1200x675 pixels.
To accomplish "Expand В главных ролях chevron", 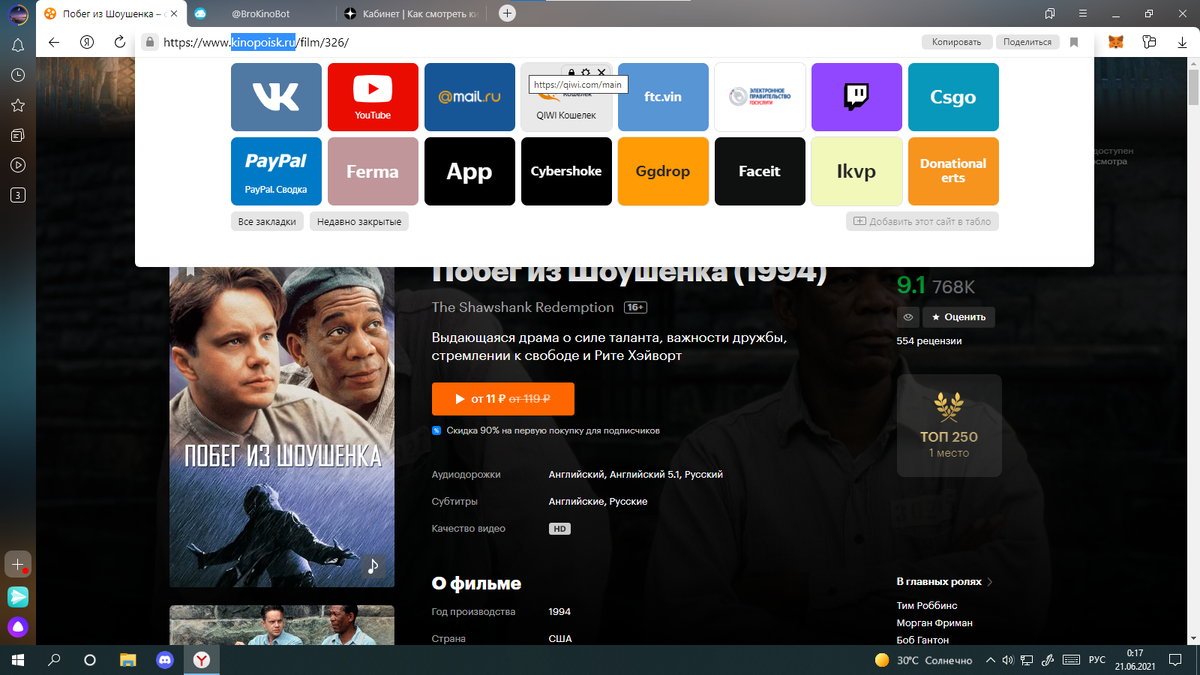I will [990, 581].
